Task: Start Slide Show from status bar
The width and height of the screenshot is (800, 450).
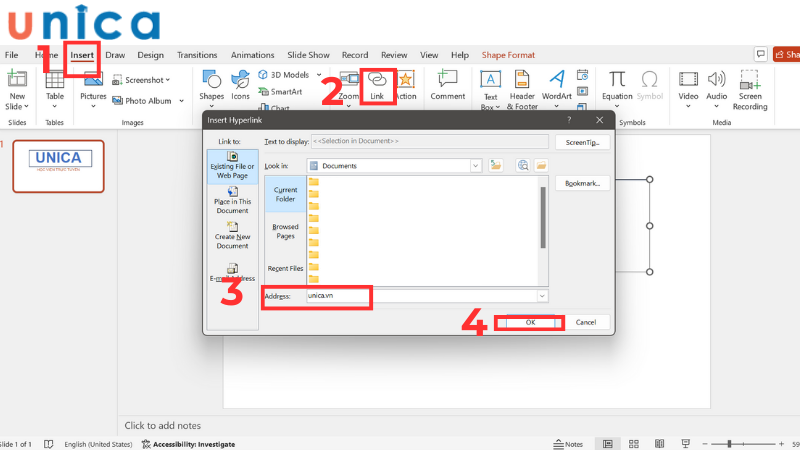Action: click(685, 444)
